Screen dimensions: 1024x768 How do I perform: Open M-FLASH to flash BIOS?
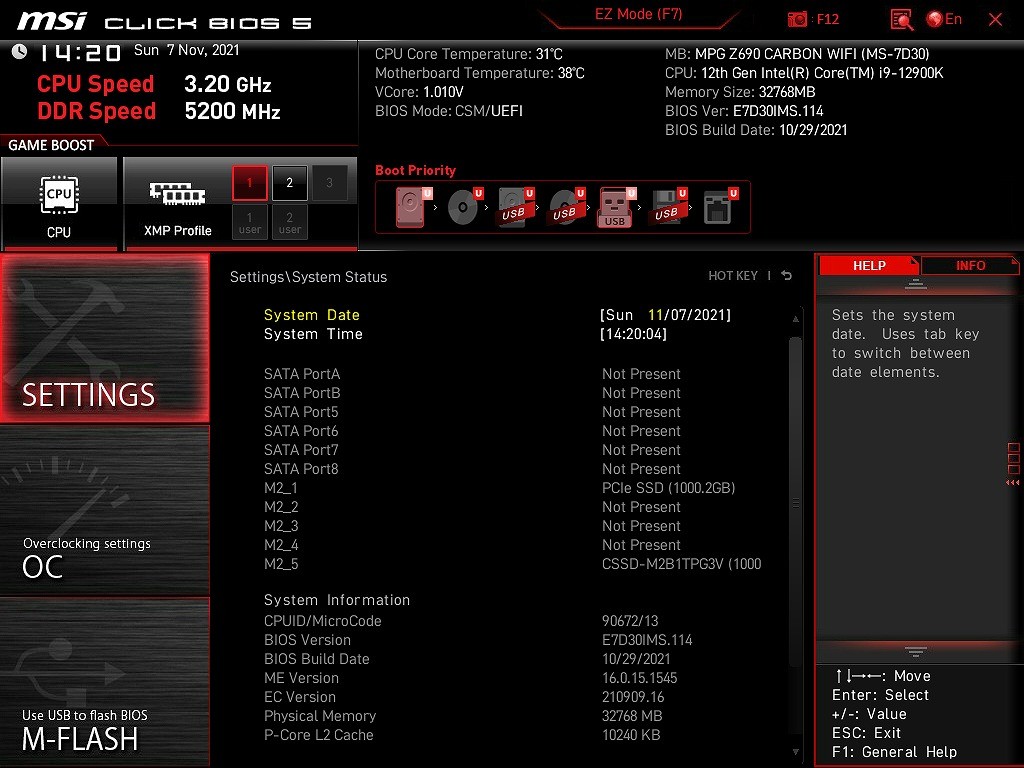tap(104, 682)
